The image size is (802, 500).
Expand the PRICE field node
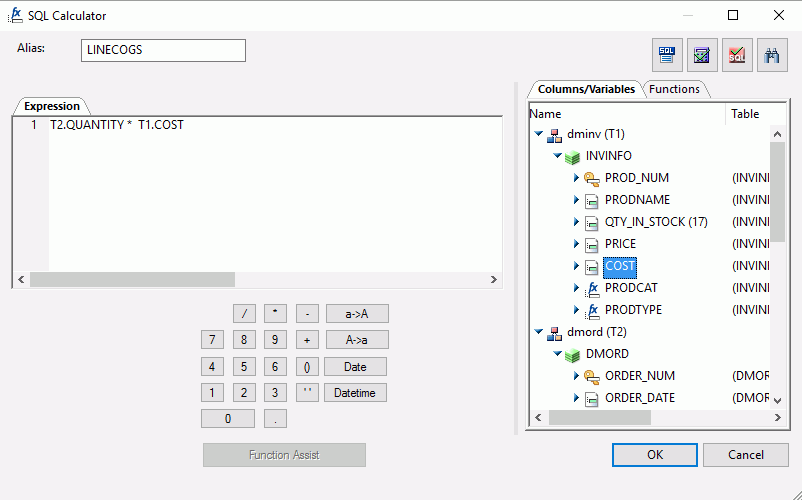click(576, 244)
